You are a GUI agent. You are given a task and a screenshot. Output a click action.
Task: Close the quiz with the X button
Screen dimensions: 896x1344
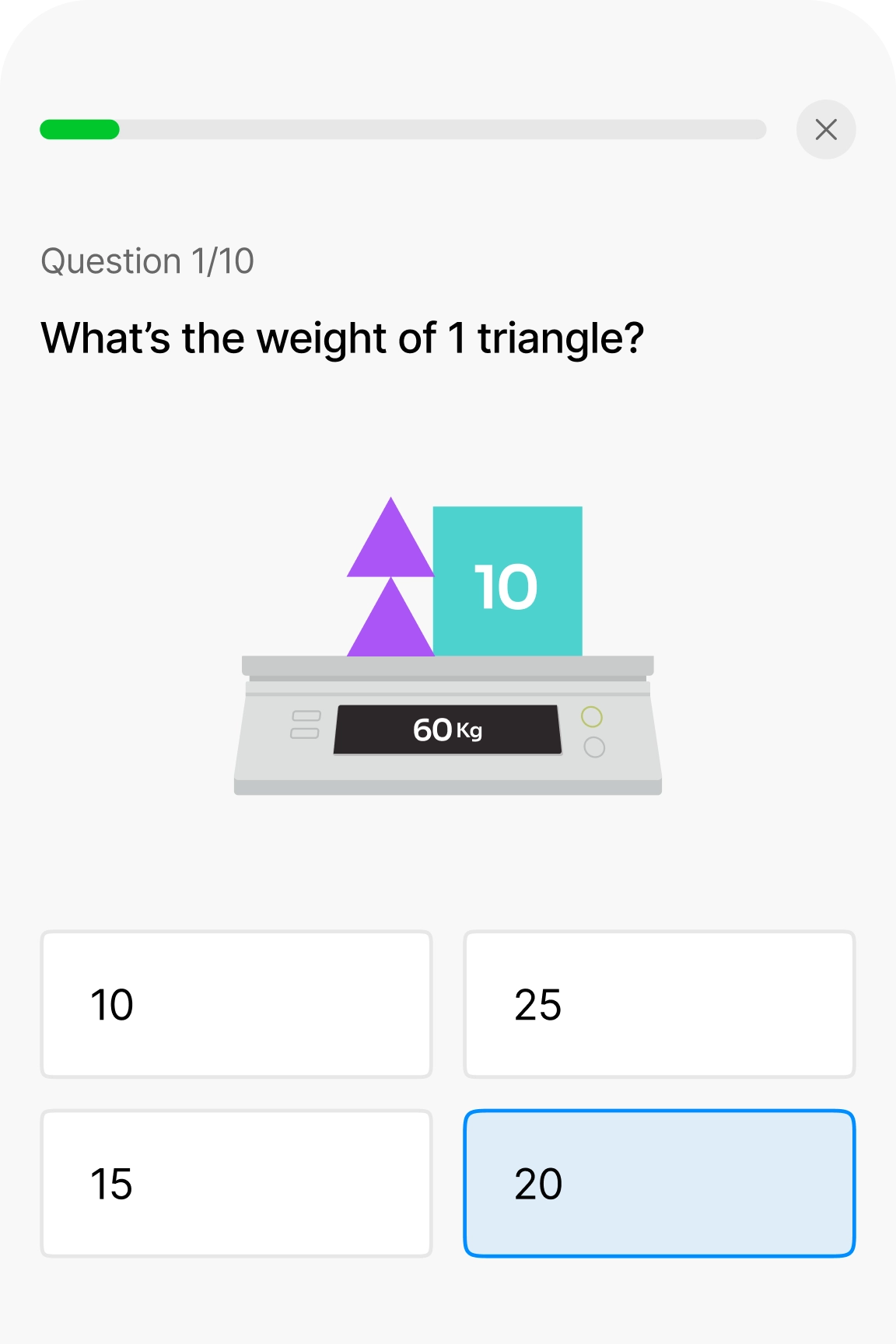[826, 129]
